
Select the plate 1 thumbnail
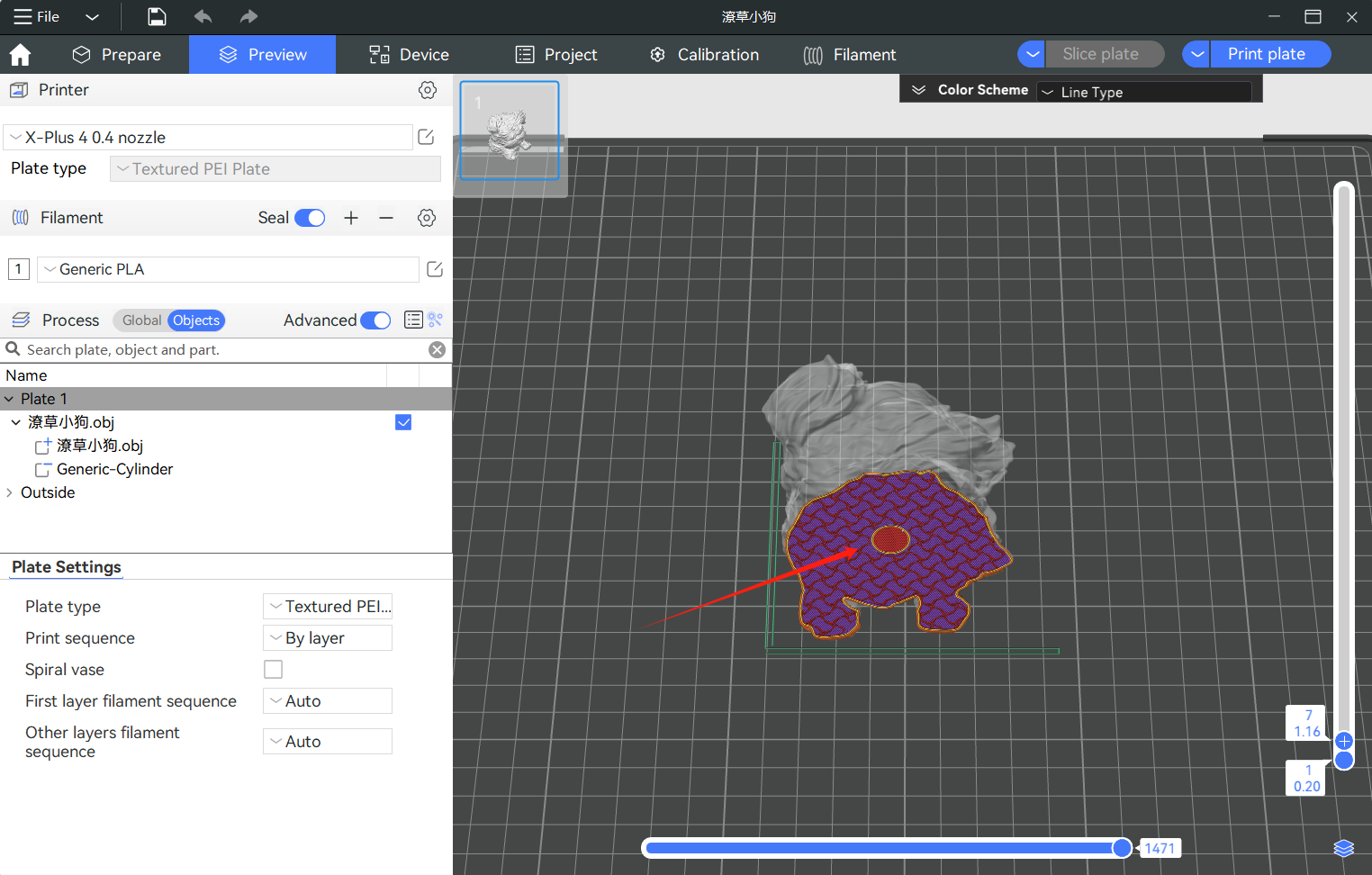[x=510, y=131]
